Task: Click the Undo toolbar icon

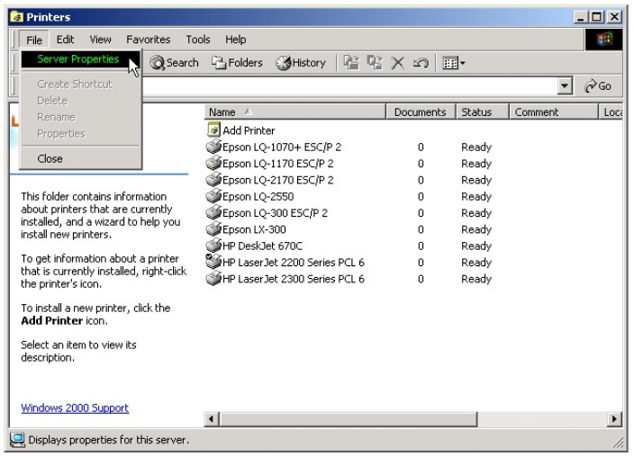Action: pos(420,63)
